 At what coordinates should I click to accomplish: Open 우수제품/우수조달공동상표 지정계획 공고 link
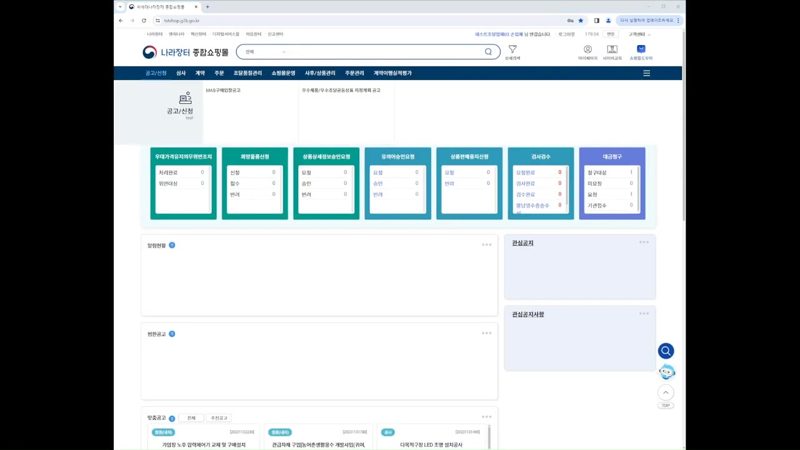pyautogui.click(x=341, y=90)
